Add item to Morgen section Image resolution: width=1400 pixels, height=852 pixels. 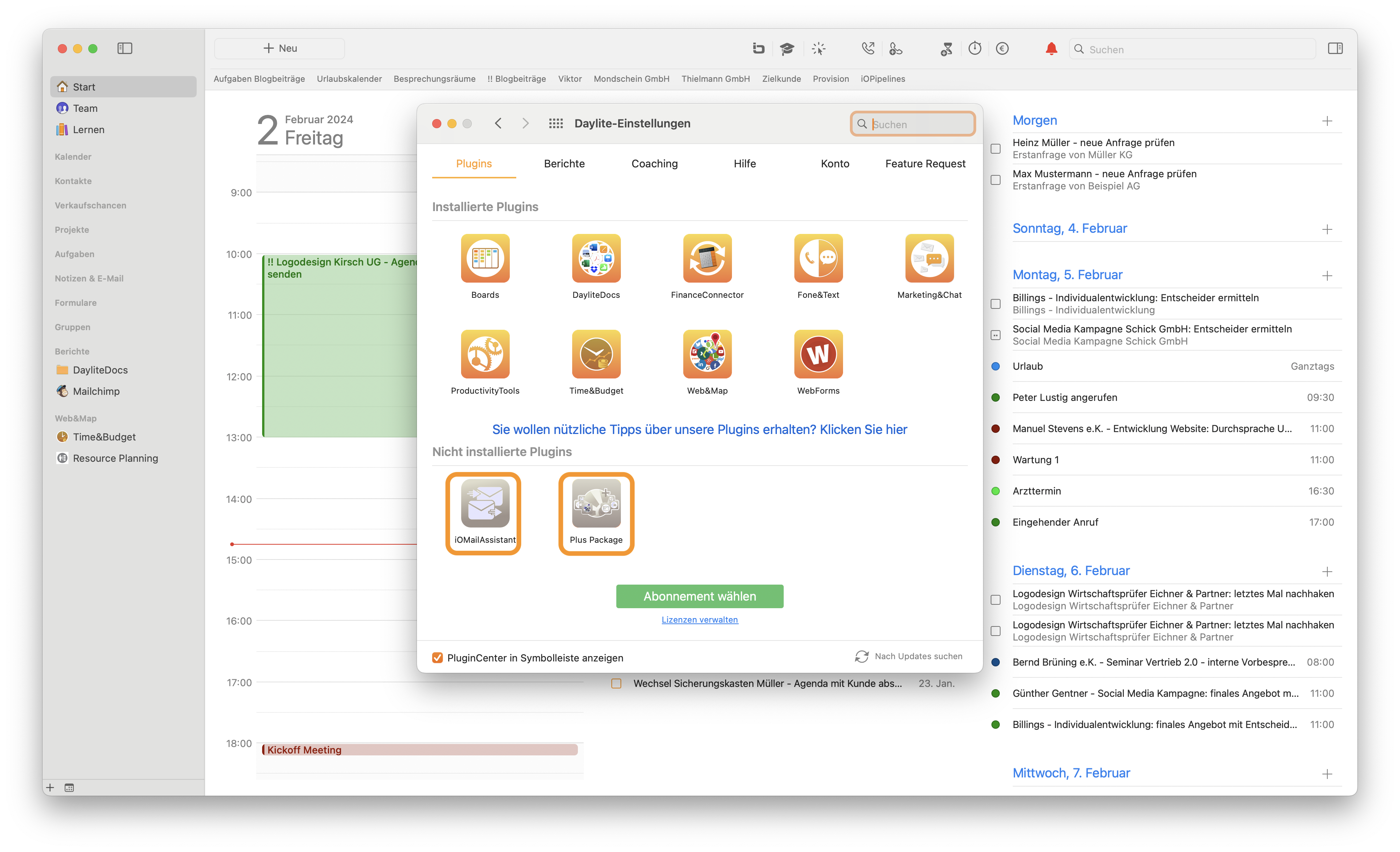[1327, 121]
